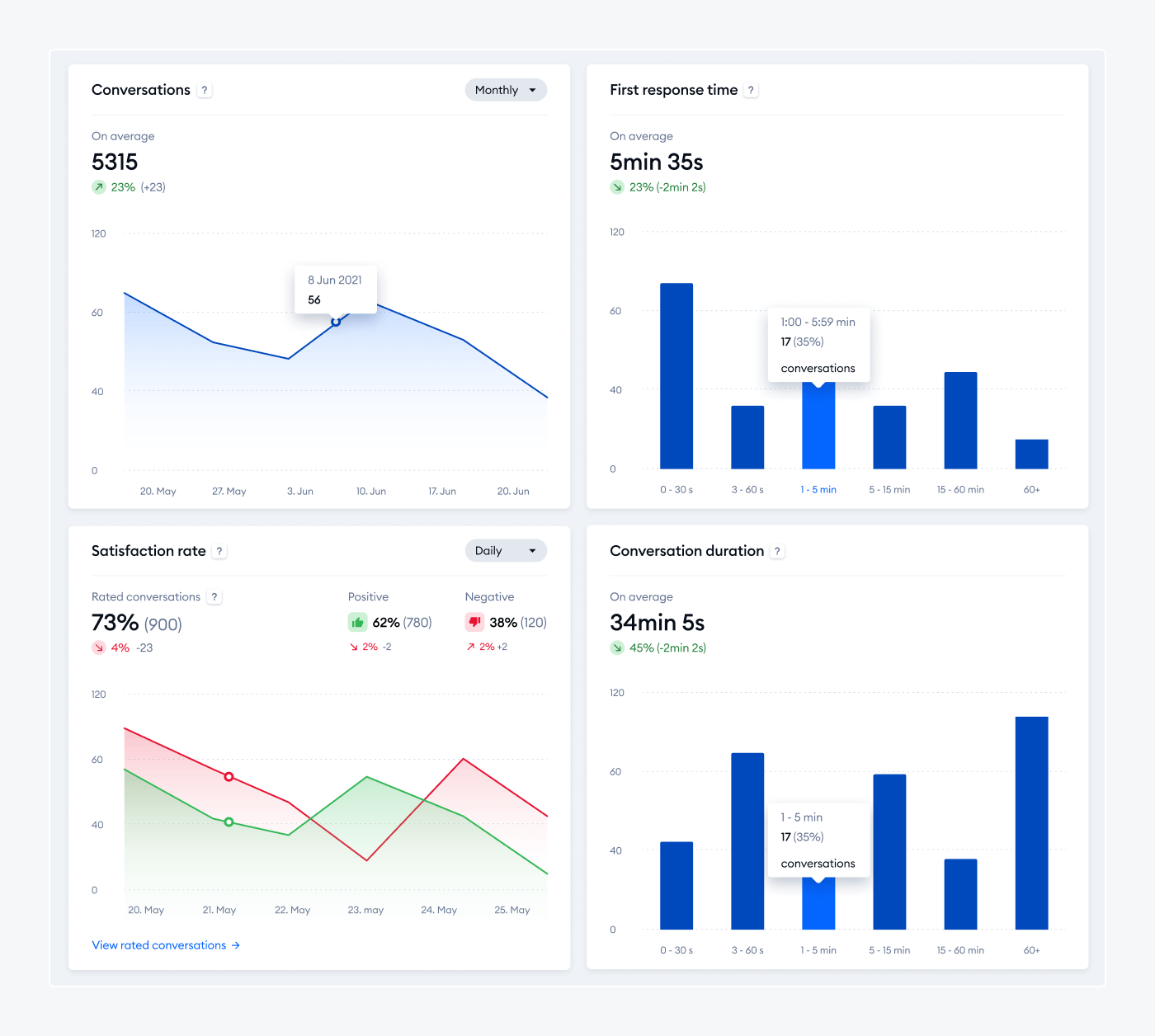Image resolution: width=1155 pixels, height=1036 pixels.
Task: Open the Conversation duration help tooltip
Action: pos(776,551)
